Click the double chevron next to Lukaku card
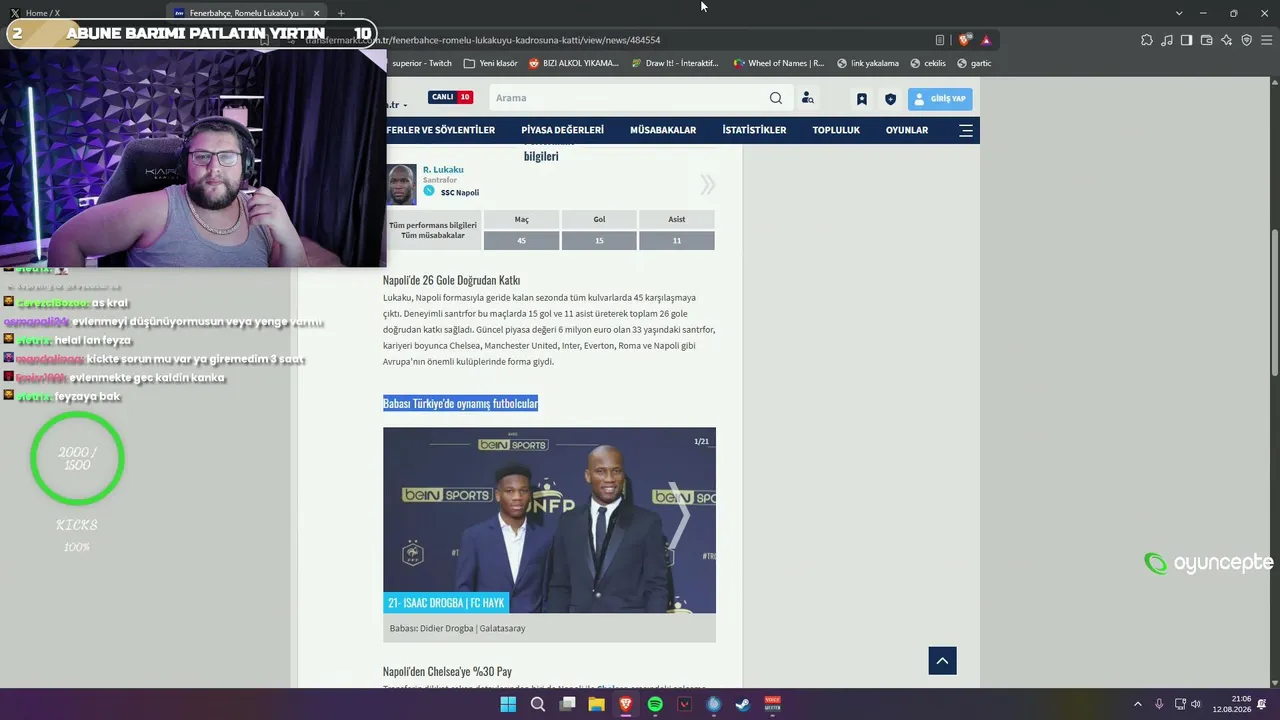The height and width of the screenshot is (720, 1280). coord(707,184)
